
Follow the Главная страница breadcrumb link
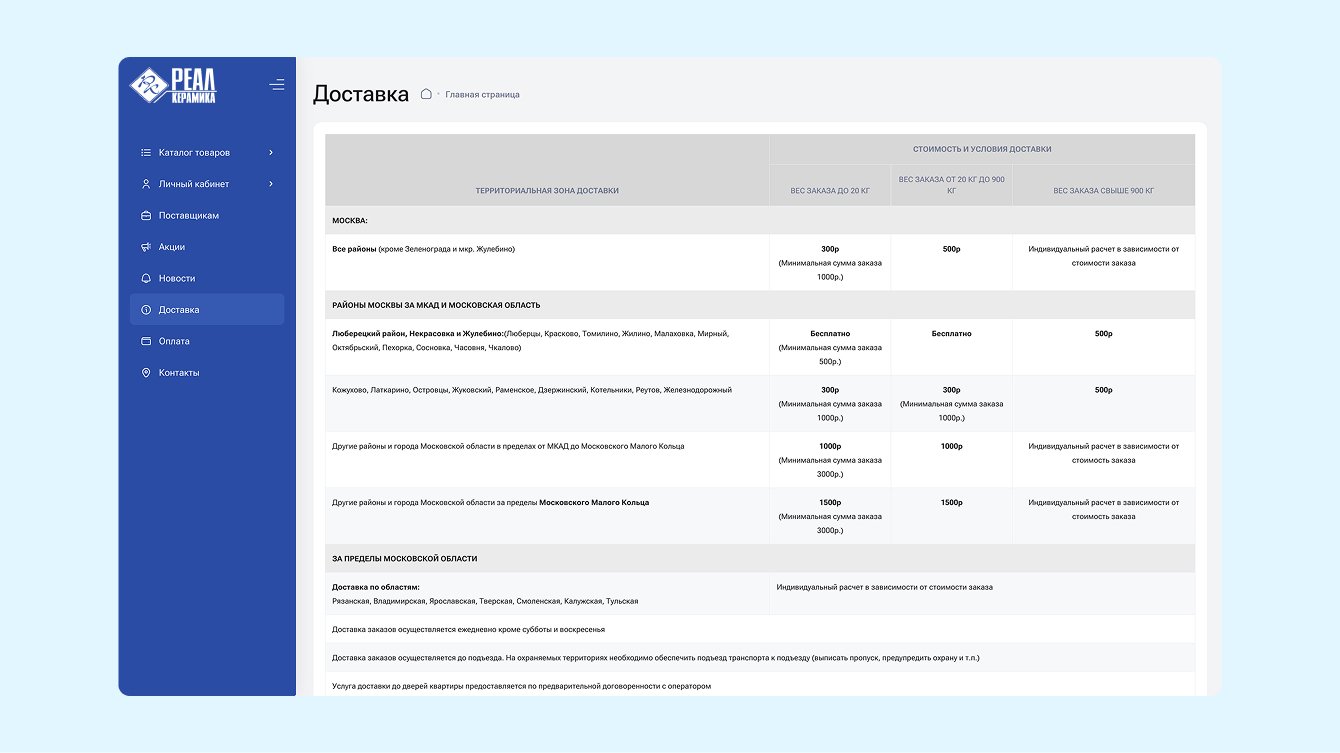tap(482, 95)
